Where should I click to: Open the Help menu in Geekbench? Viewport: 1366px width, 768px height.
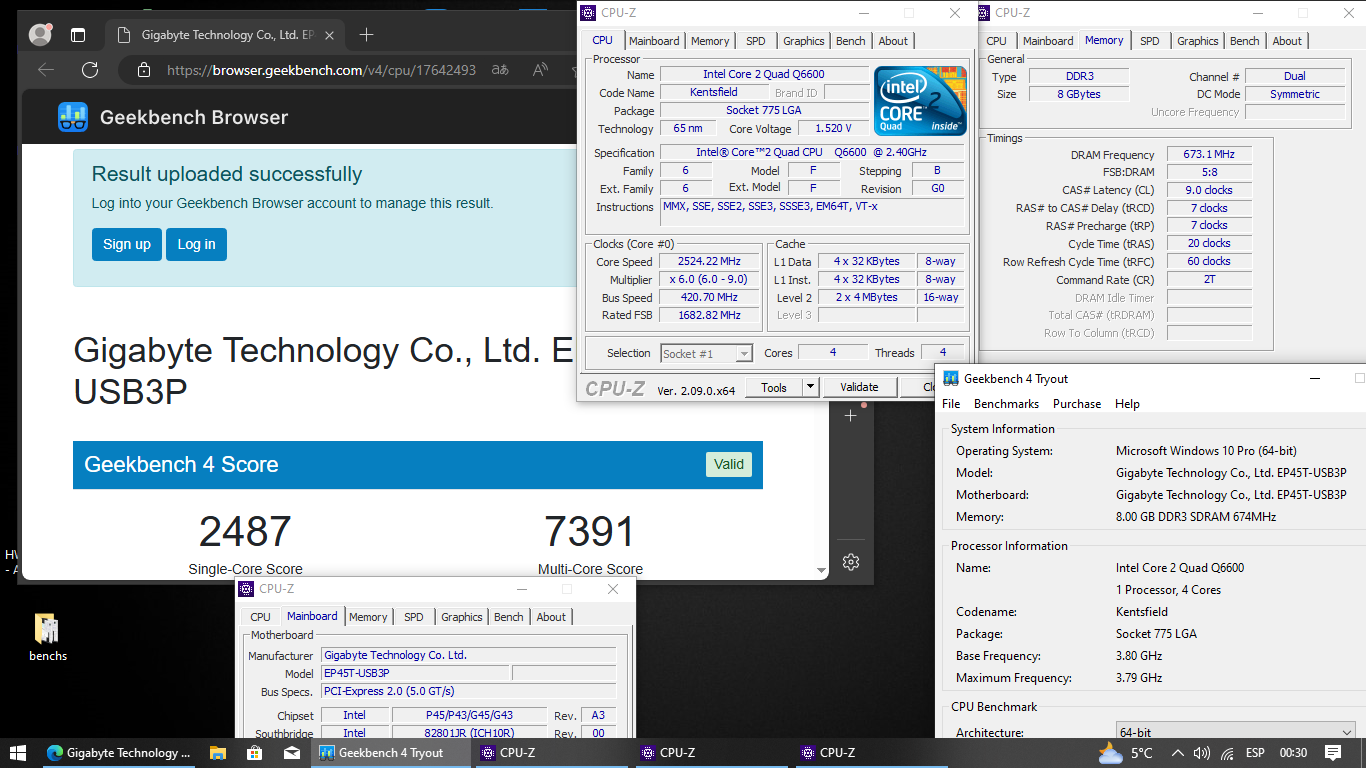[x=1127, y=404]
